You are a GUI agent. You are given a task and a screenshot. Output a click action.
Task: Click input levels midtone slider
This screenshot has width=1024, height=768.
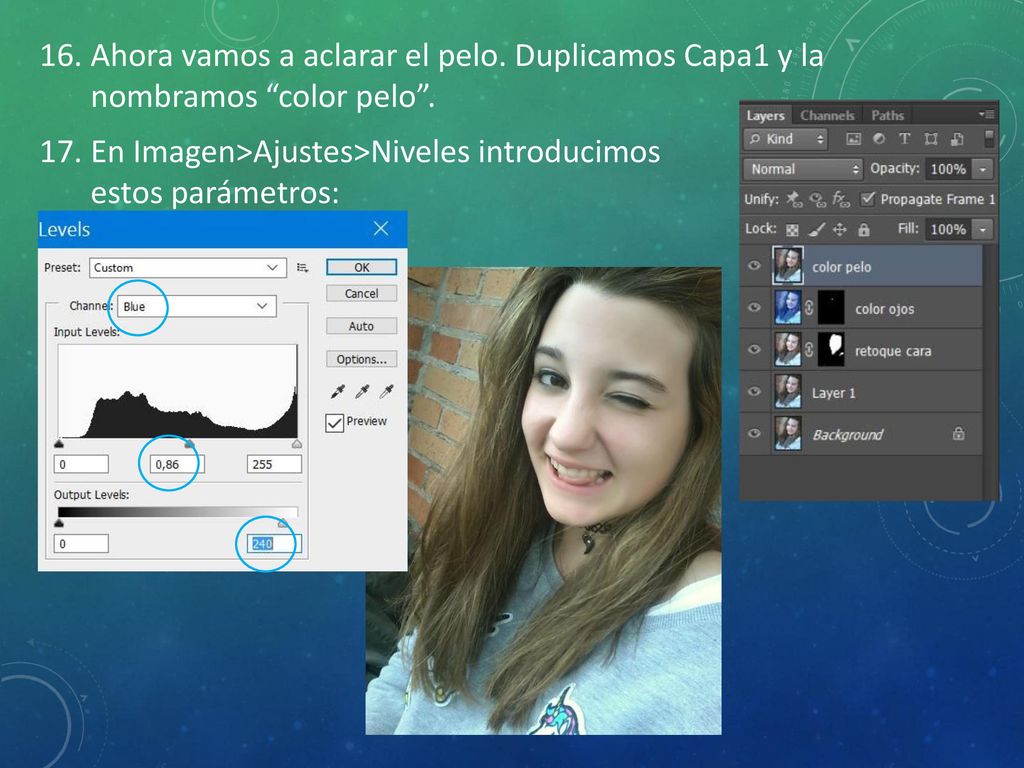pos(189,444)
